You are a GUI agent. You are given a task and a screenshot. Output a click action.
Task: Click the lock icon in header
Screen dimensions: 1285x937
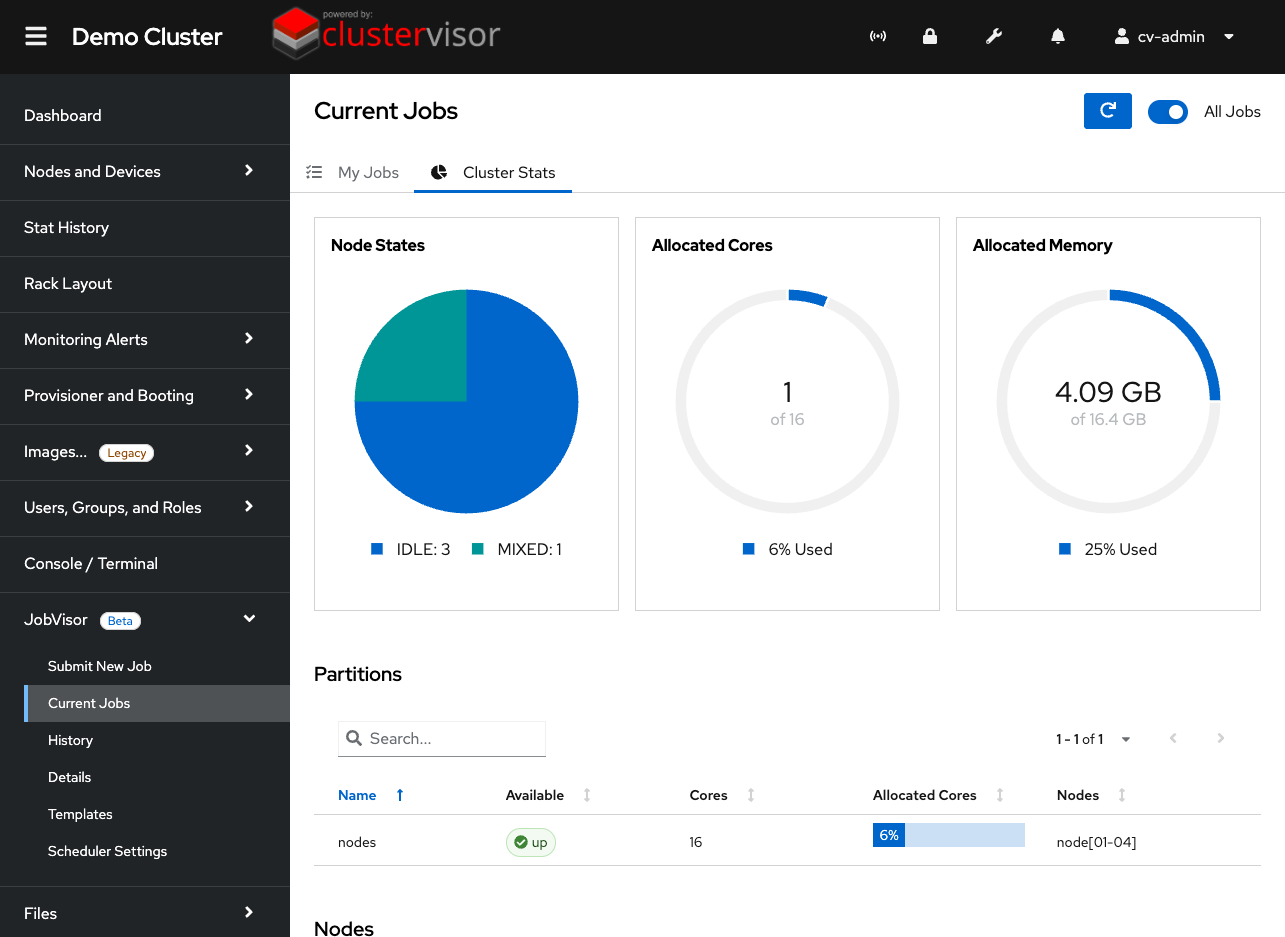[x=930, y=37]
